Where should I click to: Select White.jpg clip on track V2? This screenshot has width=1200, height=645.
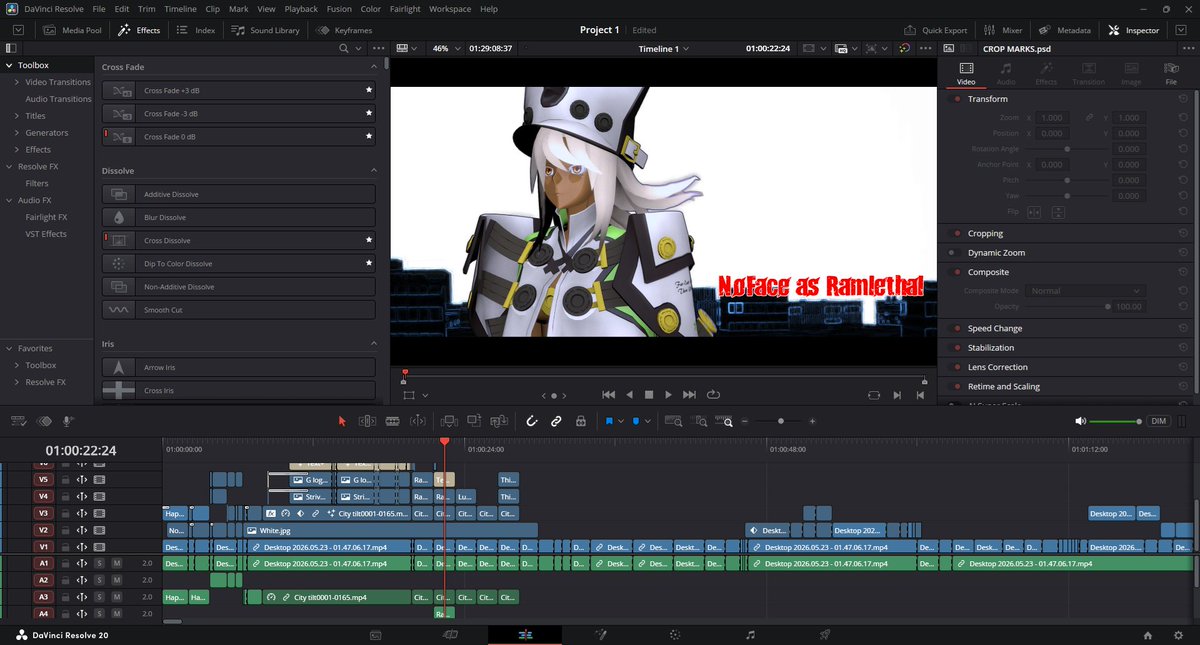point(391,530)
